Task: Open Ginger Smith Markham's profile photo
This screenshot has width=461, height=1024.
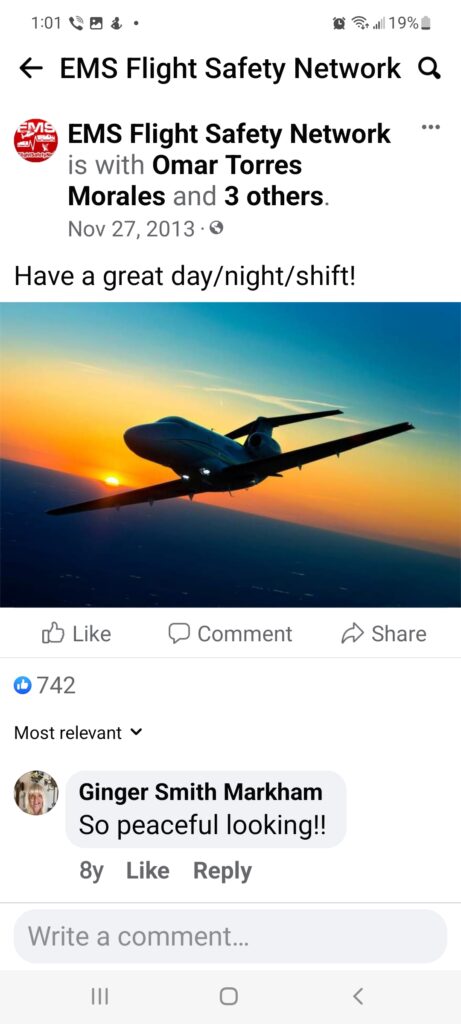Action: 36,793
